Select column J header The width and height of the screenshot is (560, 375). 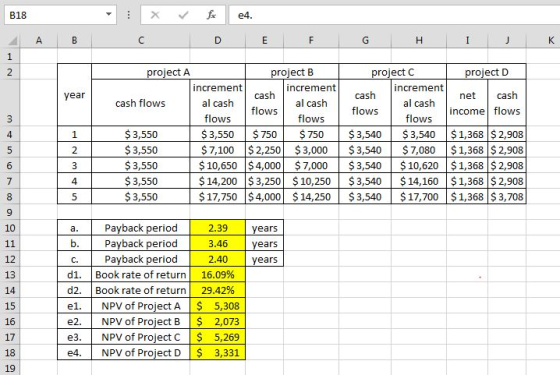click(x=507, y=40)
